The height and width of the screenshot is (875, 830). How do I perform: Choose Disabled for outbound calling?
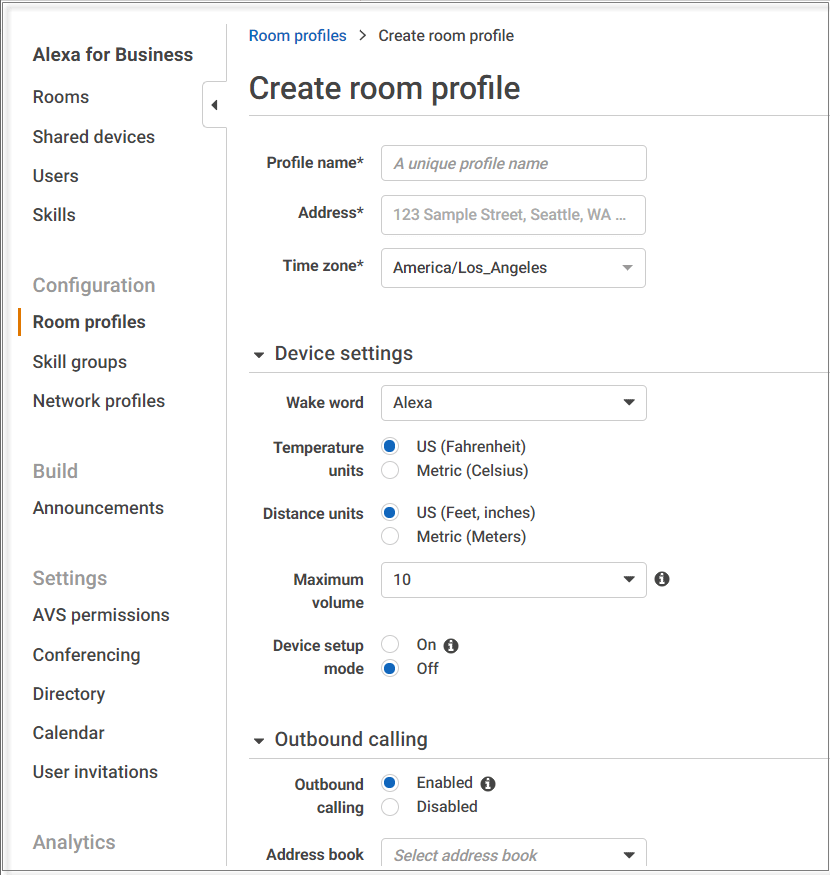point(390,806)
